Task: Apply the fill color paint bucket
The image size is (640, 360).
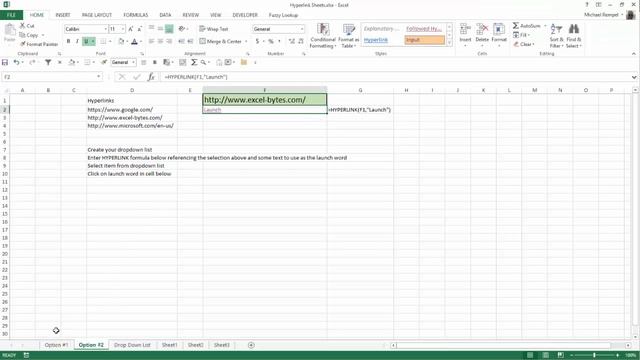Action: coord(121,41)
